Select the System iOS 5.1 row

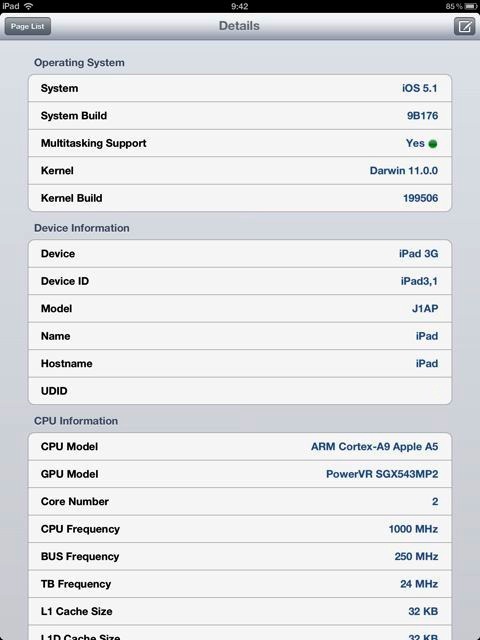(x=240, y=88)
